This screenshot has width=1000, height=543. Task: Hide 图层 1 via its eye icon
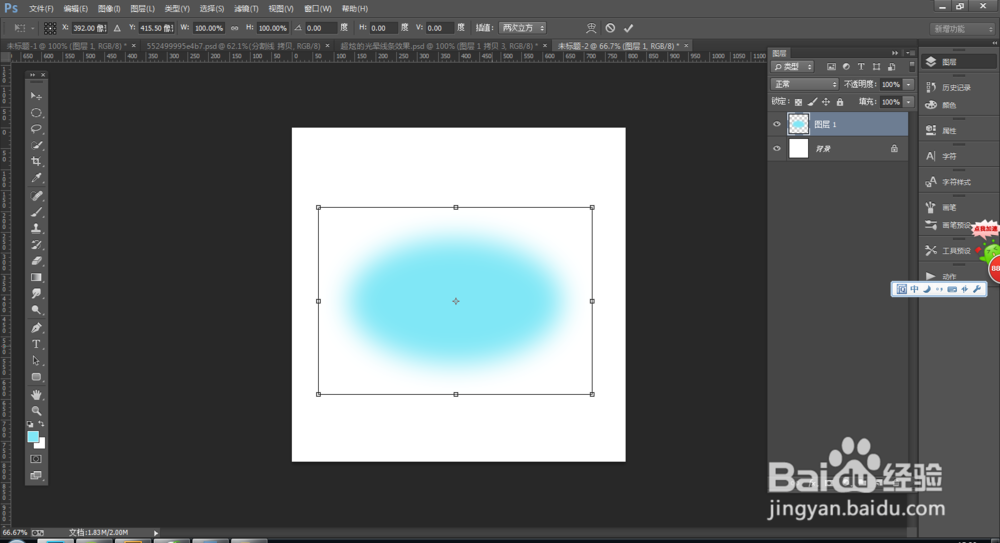click(x=777, y=124)
